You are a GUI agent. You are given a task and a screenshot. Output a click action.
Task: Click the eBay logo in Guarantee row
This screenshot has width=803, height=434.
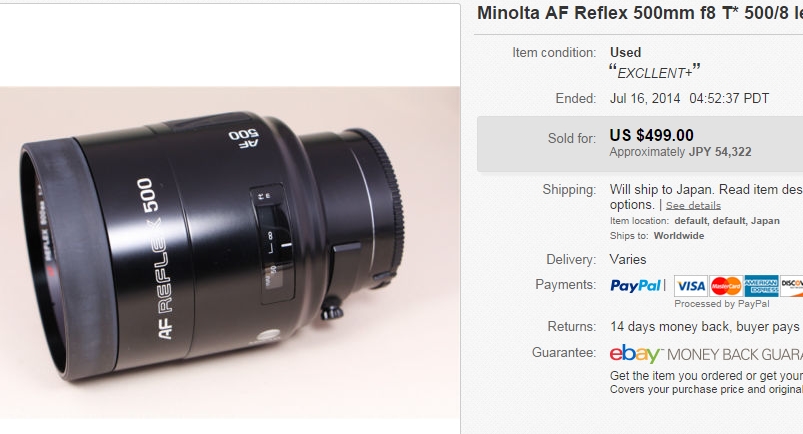635,354
